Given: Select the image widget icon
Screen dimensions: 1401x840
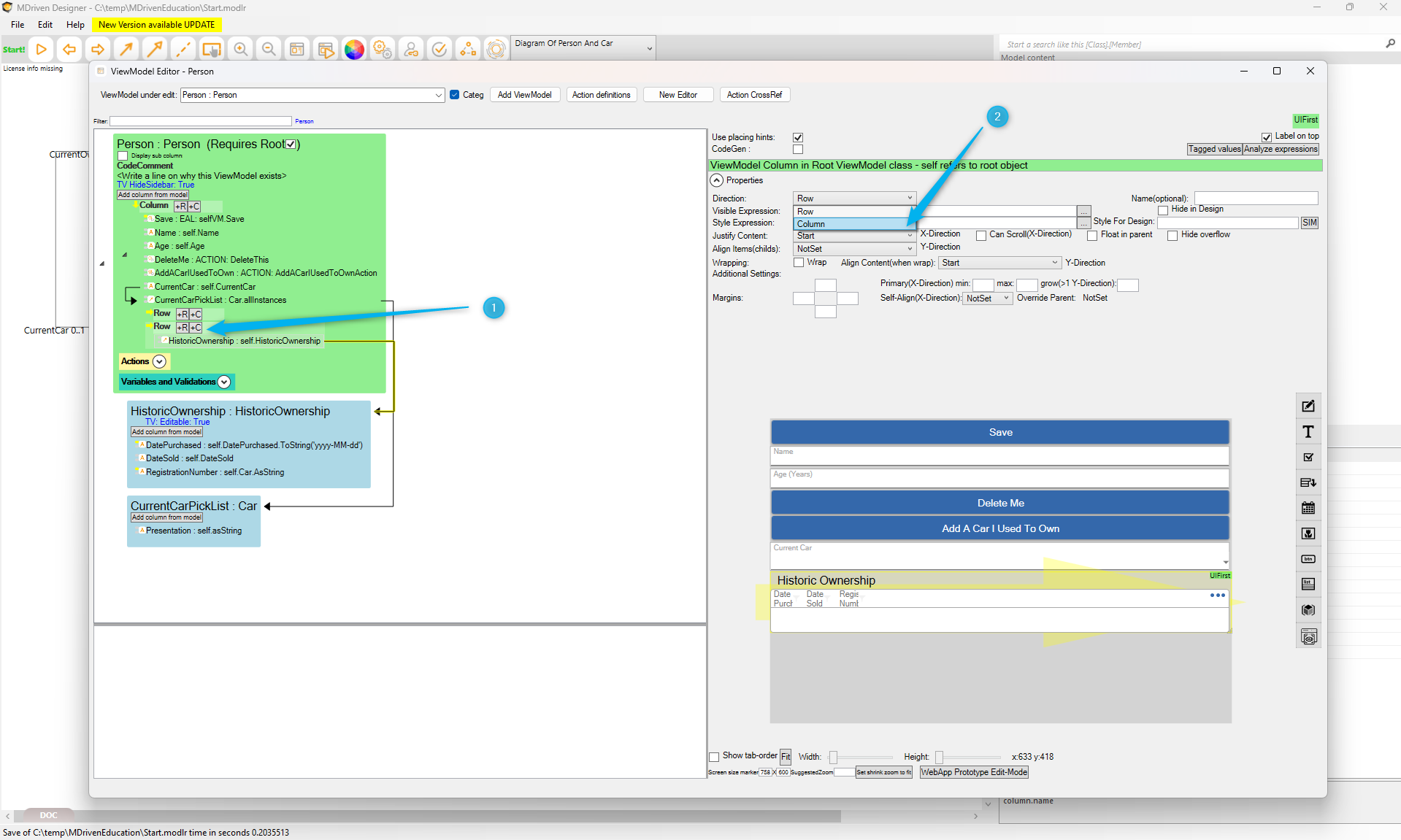Looking at the screenshot, I should point(1308,533).
